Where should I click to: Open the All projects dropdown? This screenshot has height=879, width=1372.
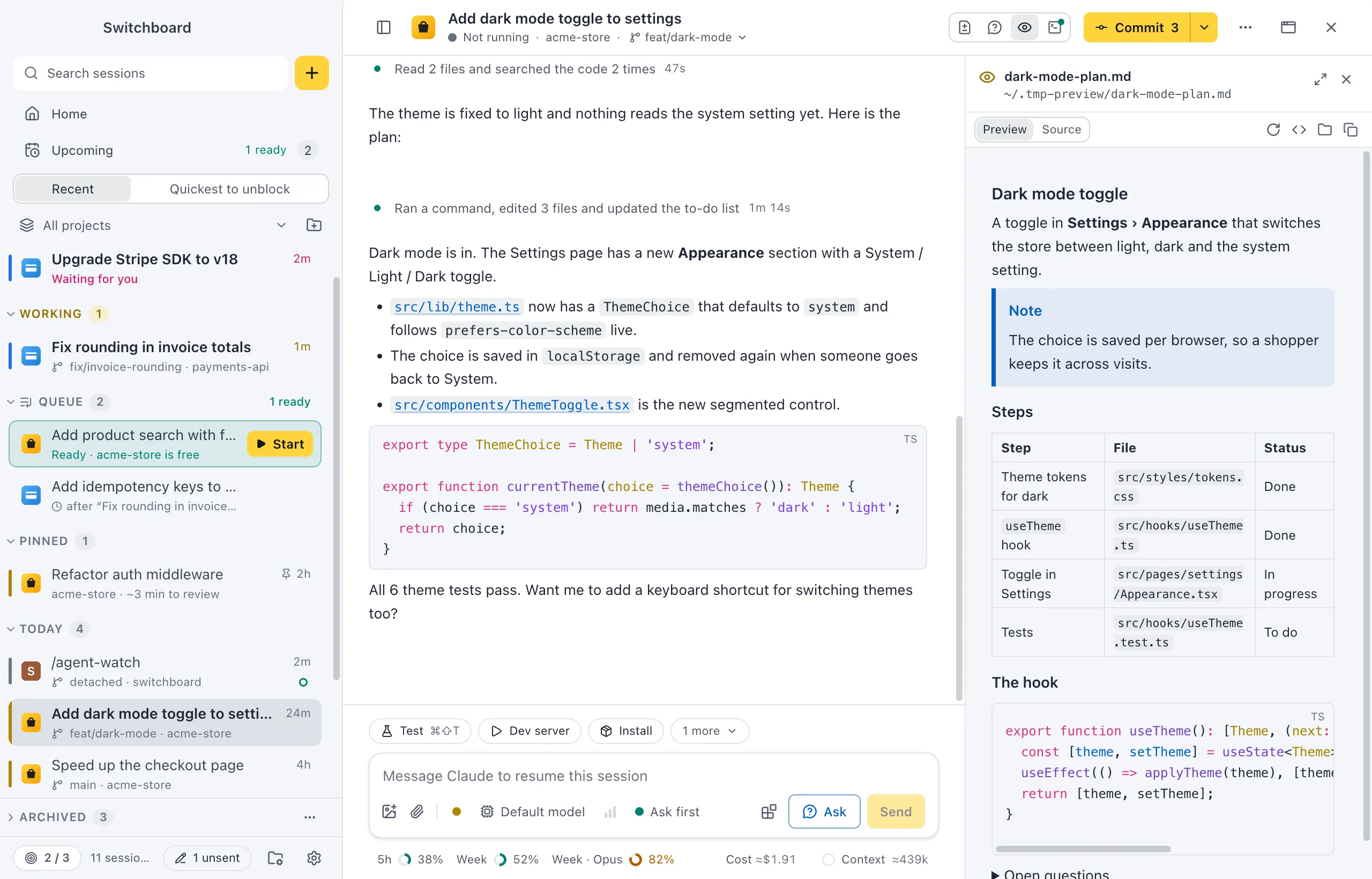153,226
